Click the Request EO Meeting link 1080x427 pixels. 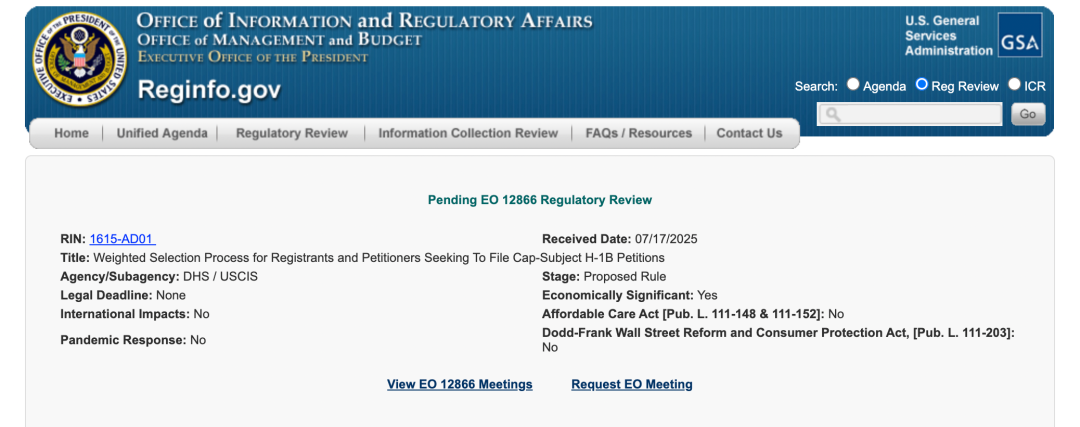coord(632,384)
